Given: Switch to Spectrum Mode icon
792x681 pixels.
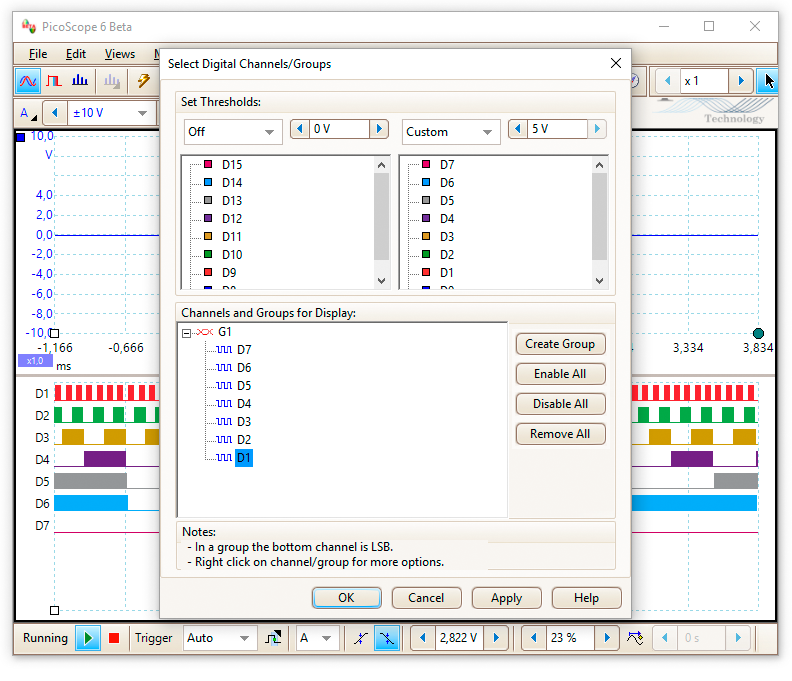Looking at the screenshot, I should click(x=80, y=81).
